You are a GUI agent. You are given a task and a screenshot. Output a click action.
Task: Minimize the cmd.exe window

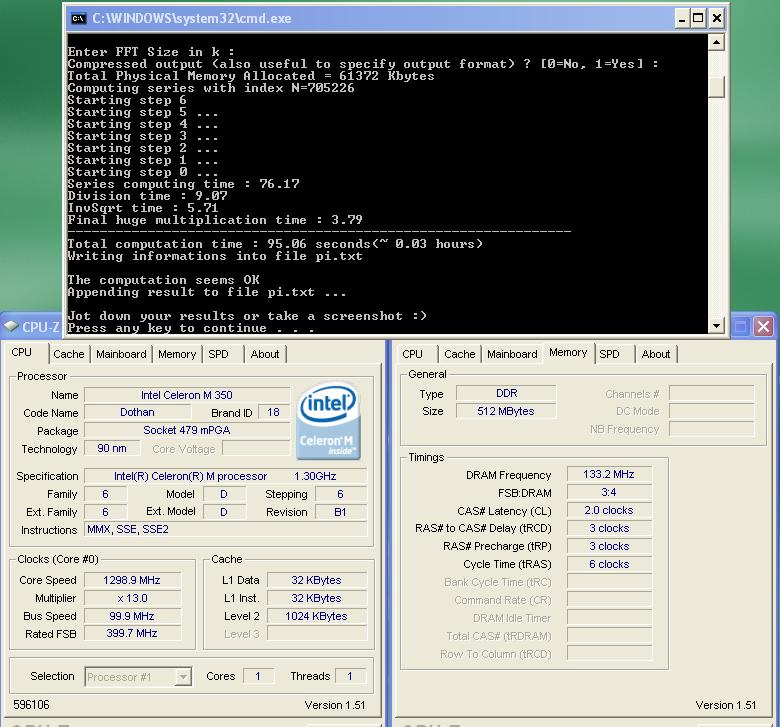point(682,19)
